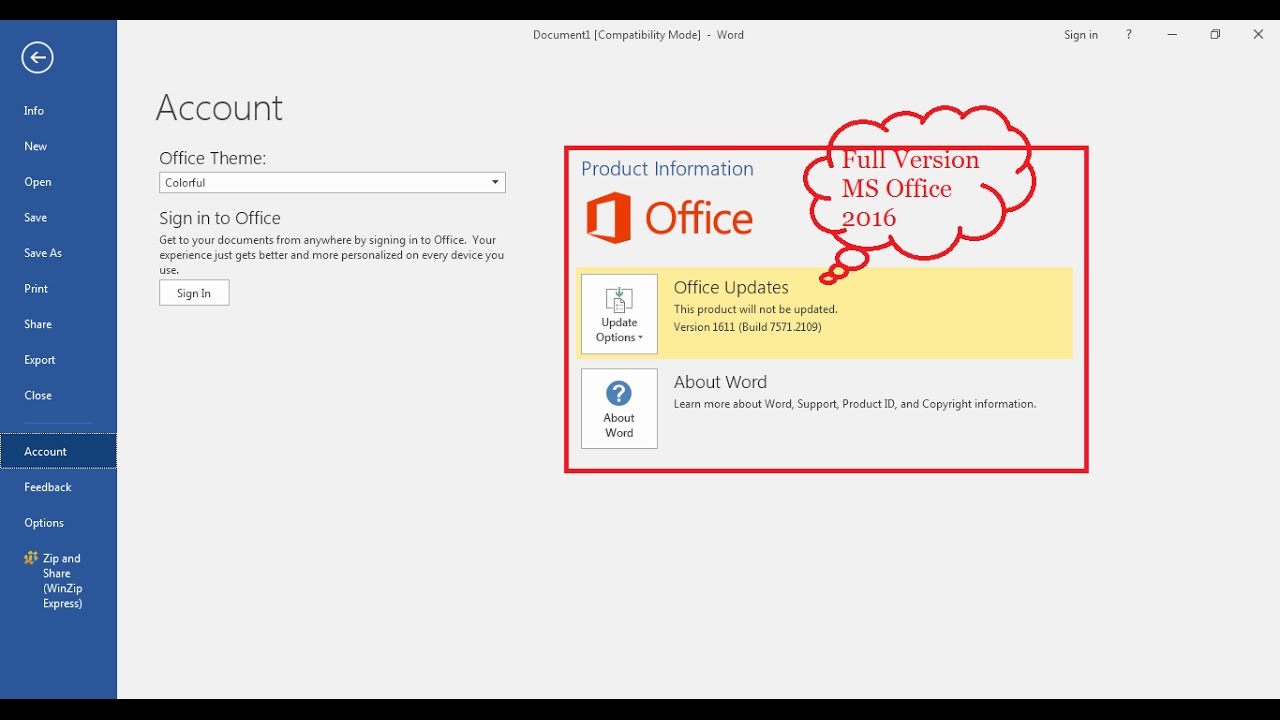
Task: Click the Sign in to Office heading
Action: pos(220,219)
